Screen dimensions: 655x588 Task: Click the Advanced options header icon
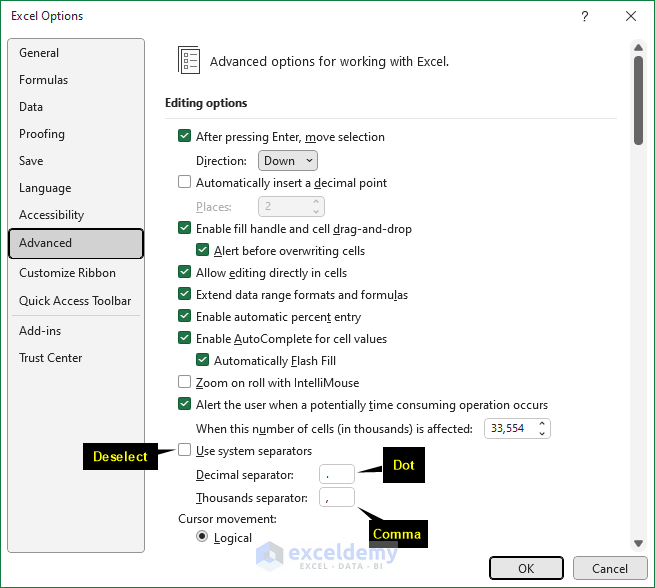[189, 61]
